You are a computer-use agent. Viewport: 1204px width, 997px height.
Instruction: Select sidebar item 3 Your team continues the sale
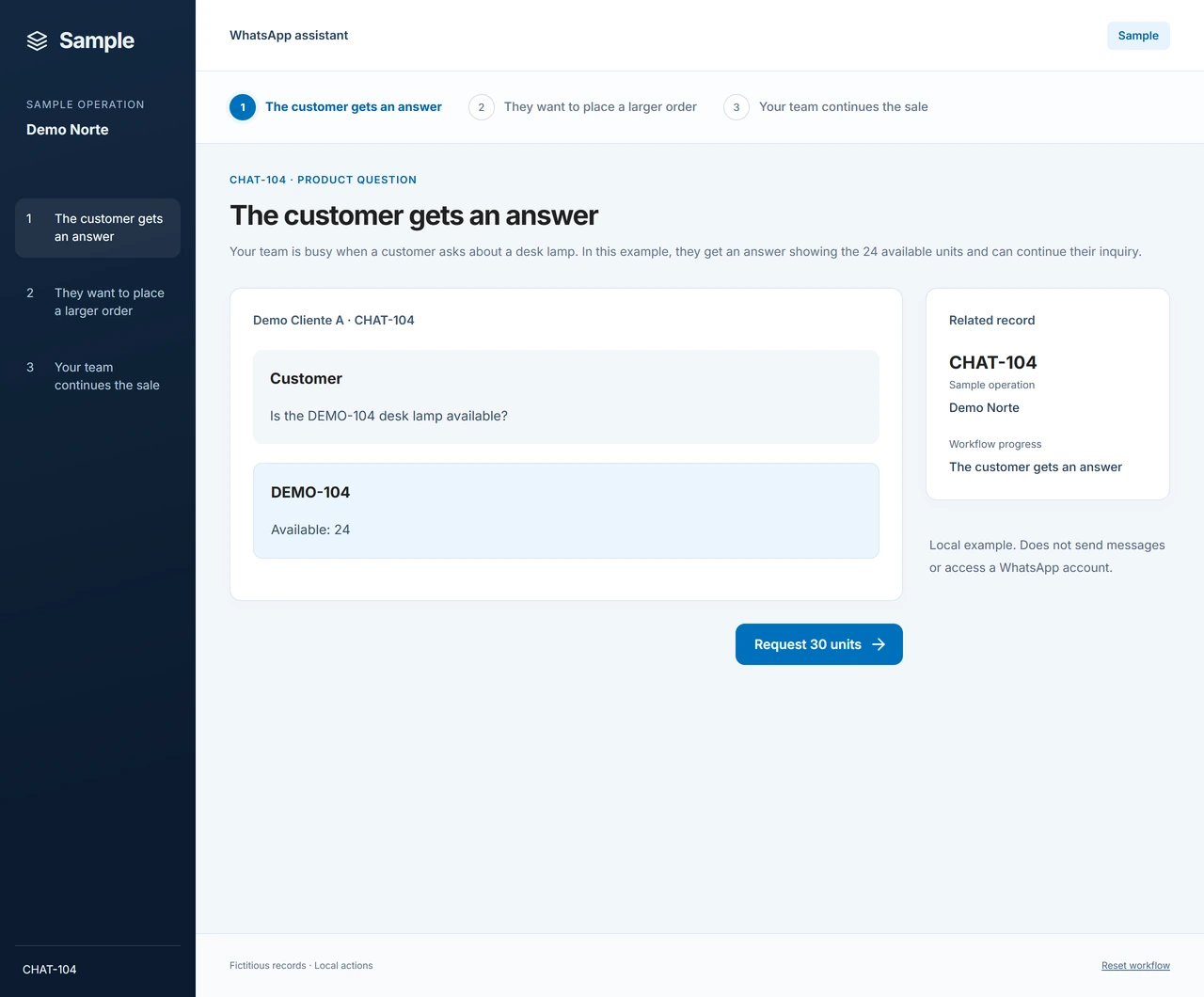pyautogui.click(x=98, y=376)
